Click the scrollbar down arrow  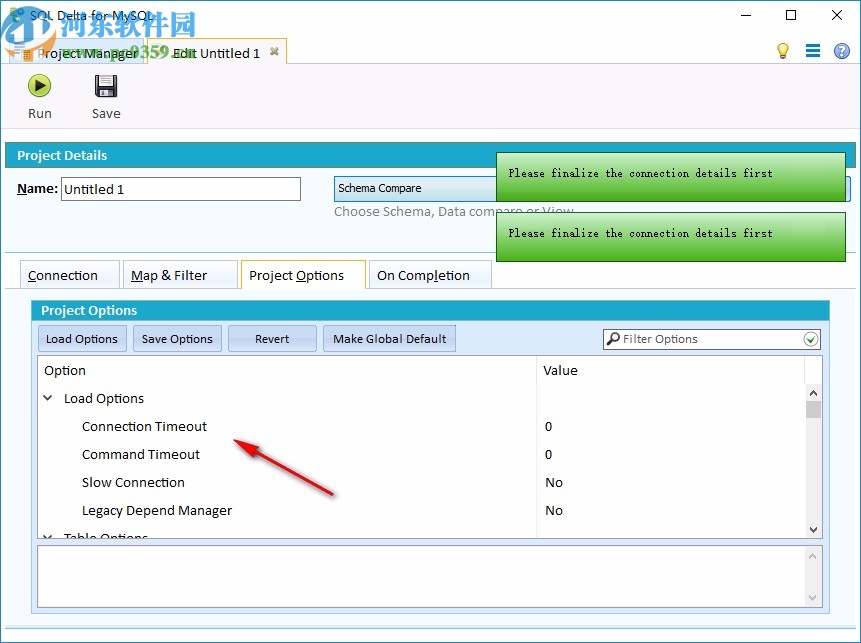[x=812, y=530]
